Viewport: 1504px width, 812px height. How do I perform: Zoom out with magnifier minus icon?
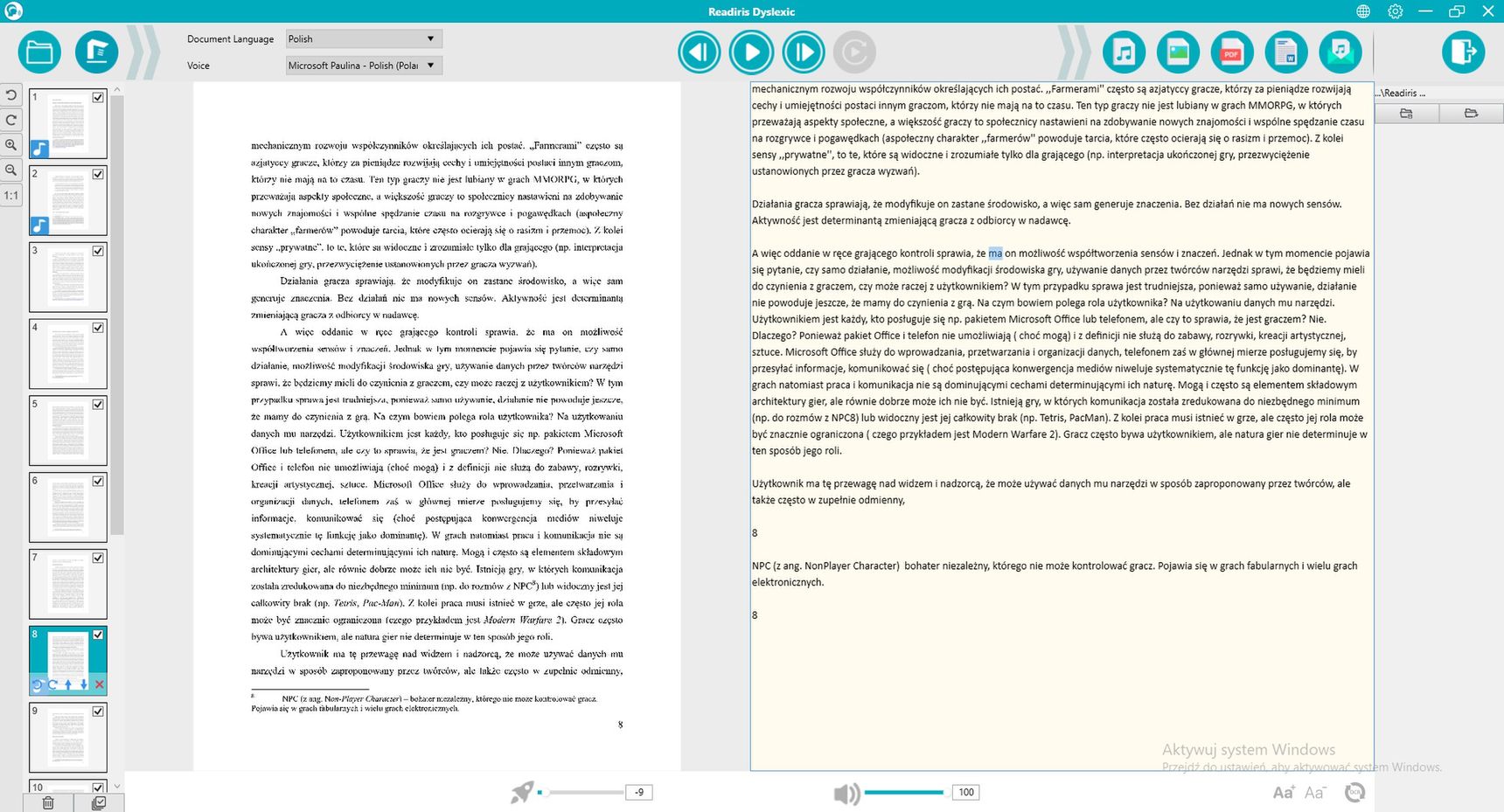(x=11, y=170)
